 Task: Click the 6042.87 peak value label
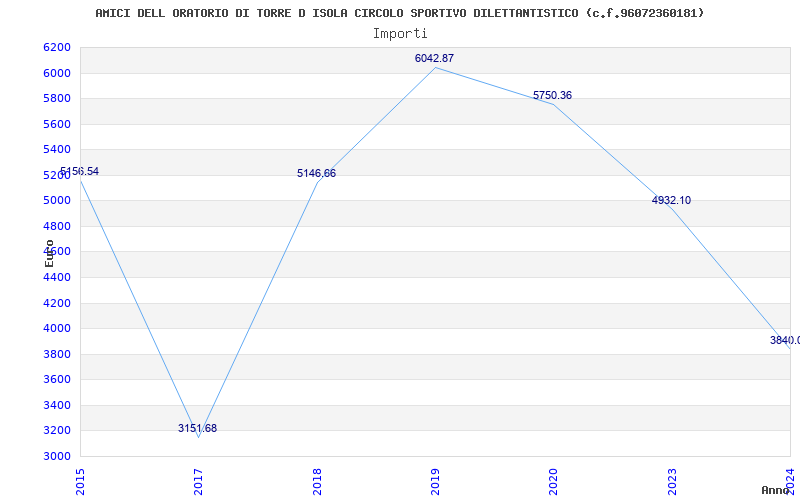(434, 58)
